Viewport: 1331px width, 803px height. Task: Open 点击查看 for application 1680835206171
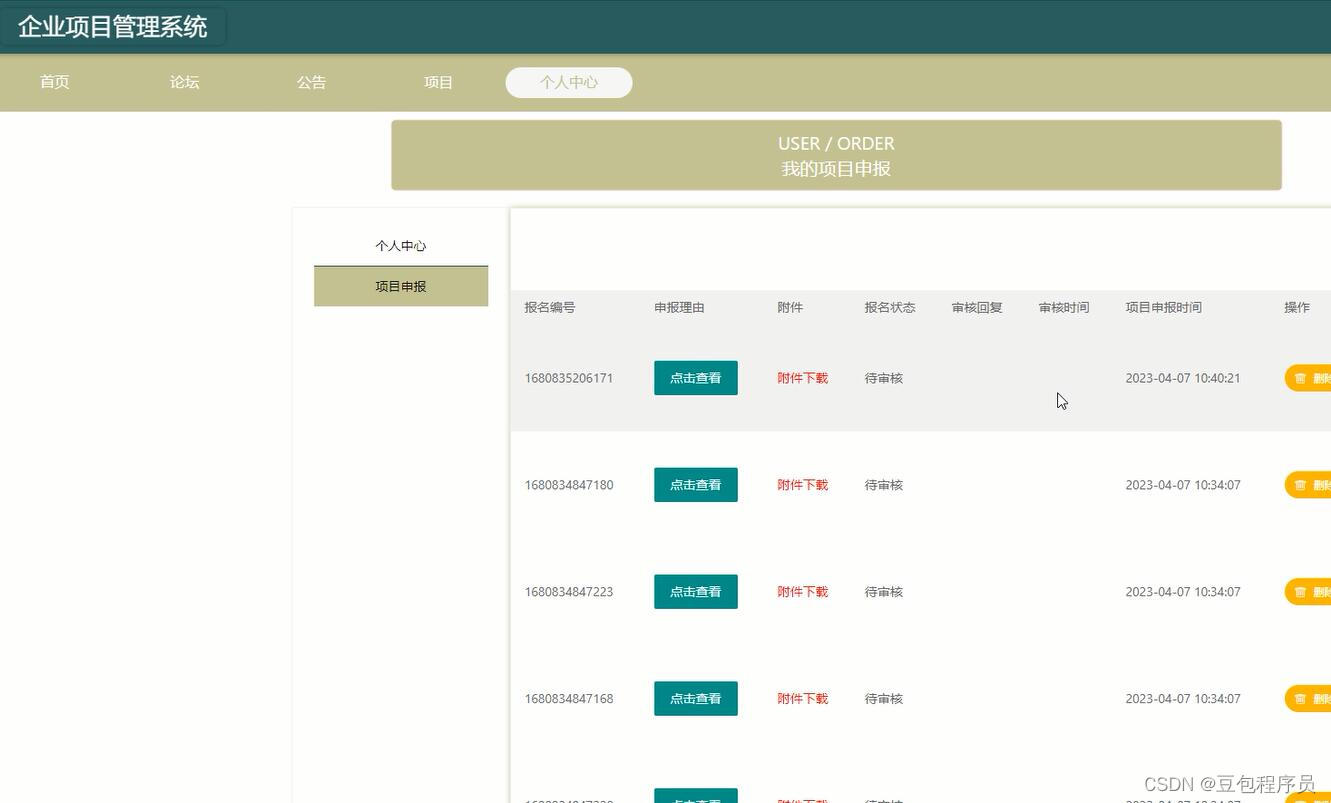pos(695,378)
